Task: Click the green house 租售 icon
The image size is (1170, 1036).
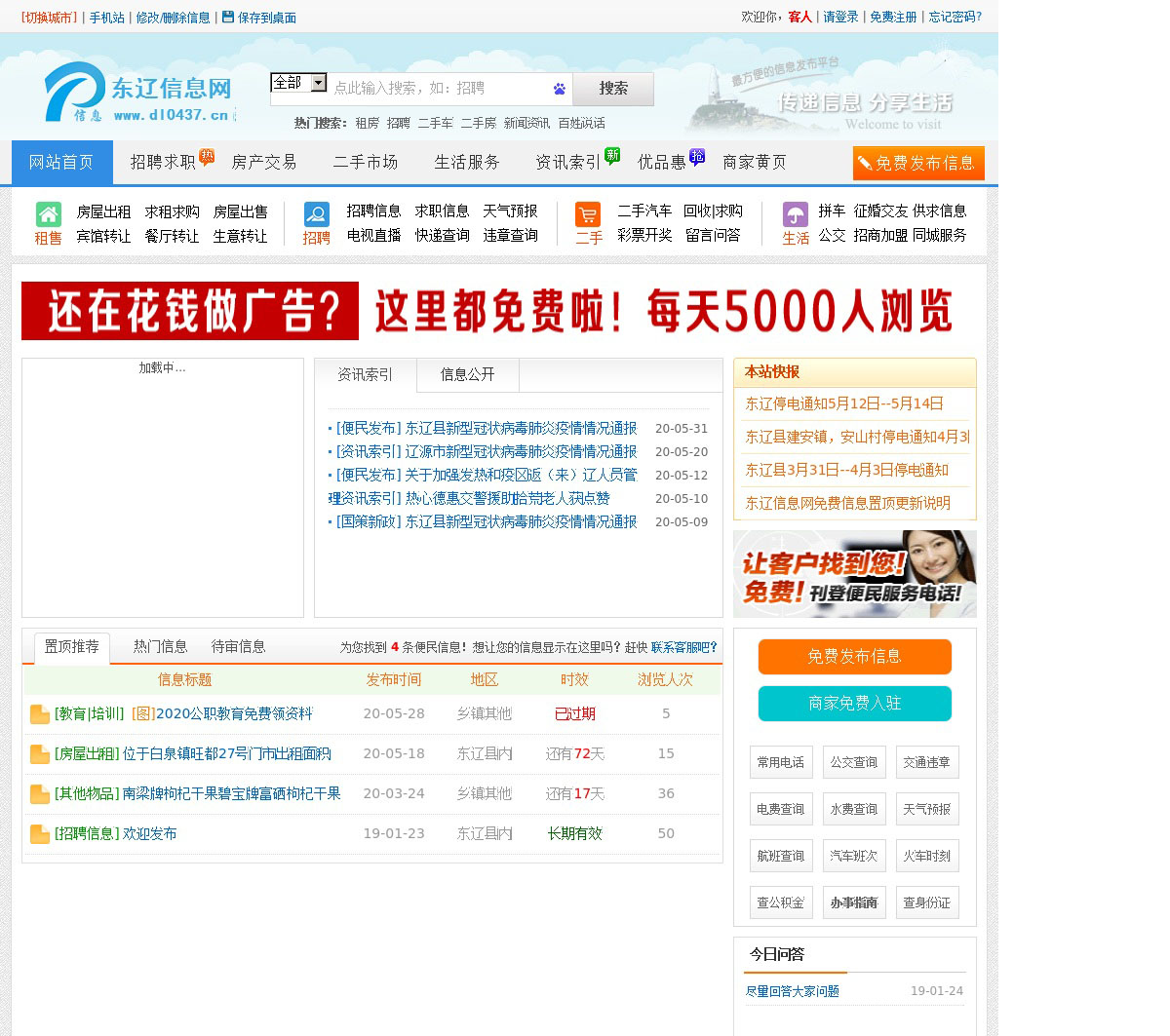Action: coord(48,214)
